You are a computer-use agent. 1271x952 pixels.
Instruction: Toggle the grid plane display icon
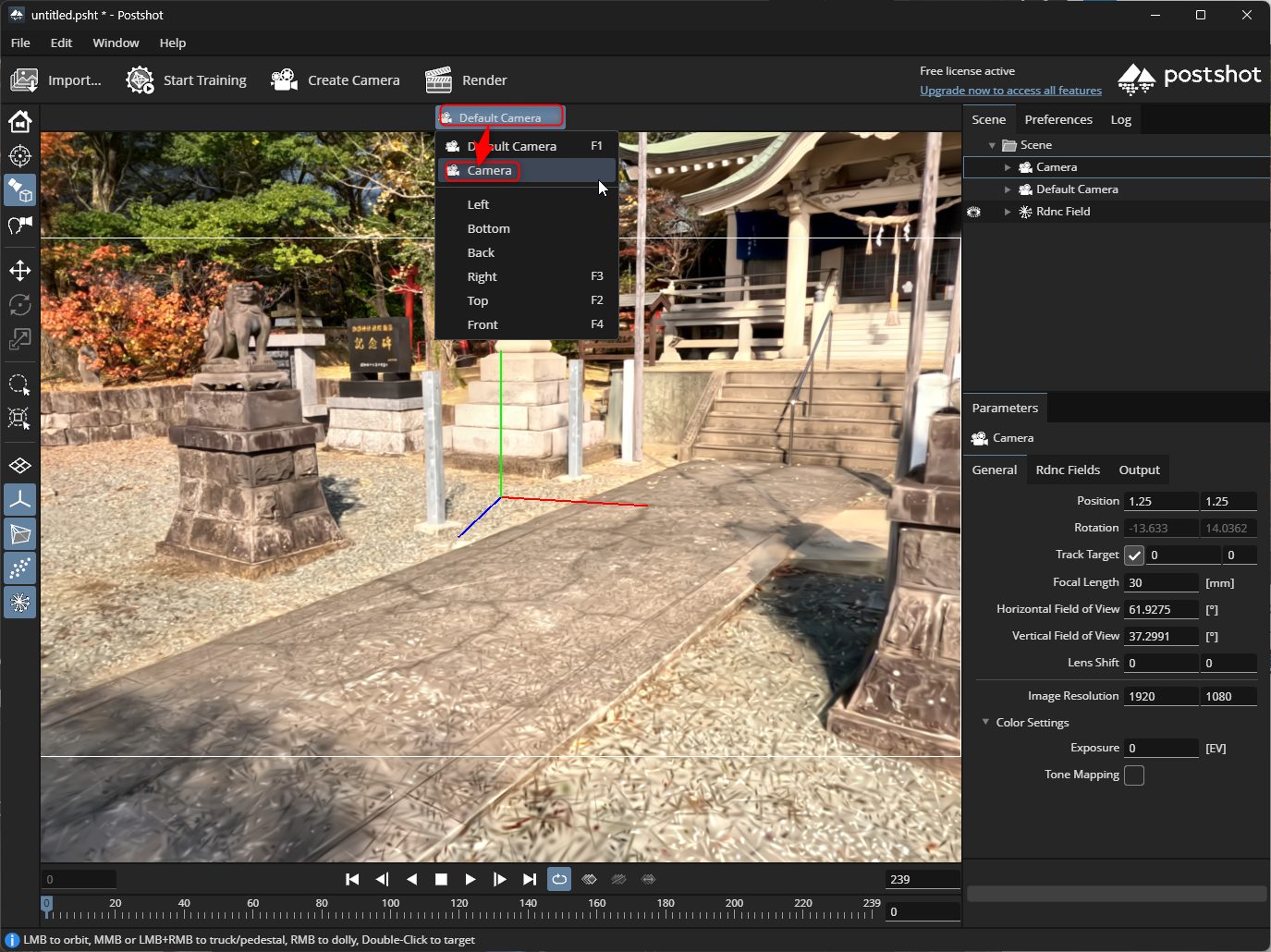click(x=19, y=465)
